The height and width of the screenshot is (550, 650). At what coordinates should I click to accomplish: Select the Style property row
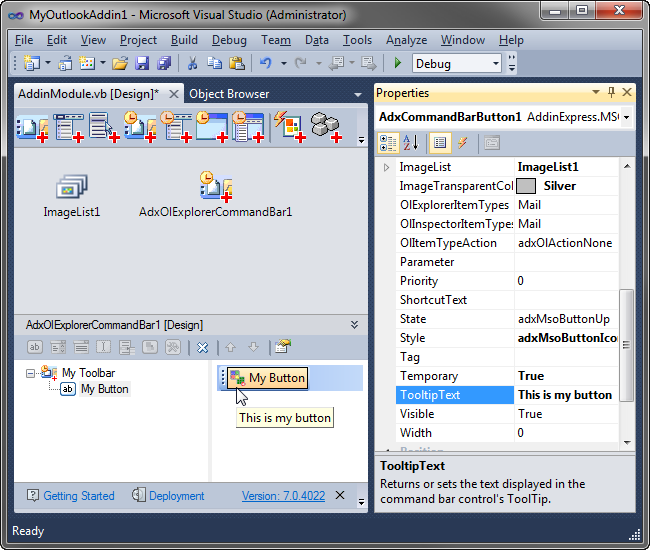[x=507, y=338]
